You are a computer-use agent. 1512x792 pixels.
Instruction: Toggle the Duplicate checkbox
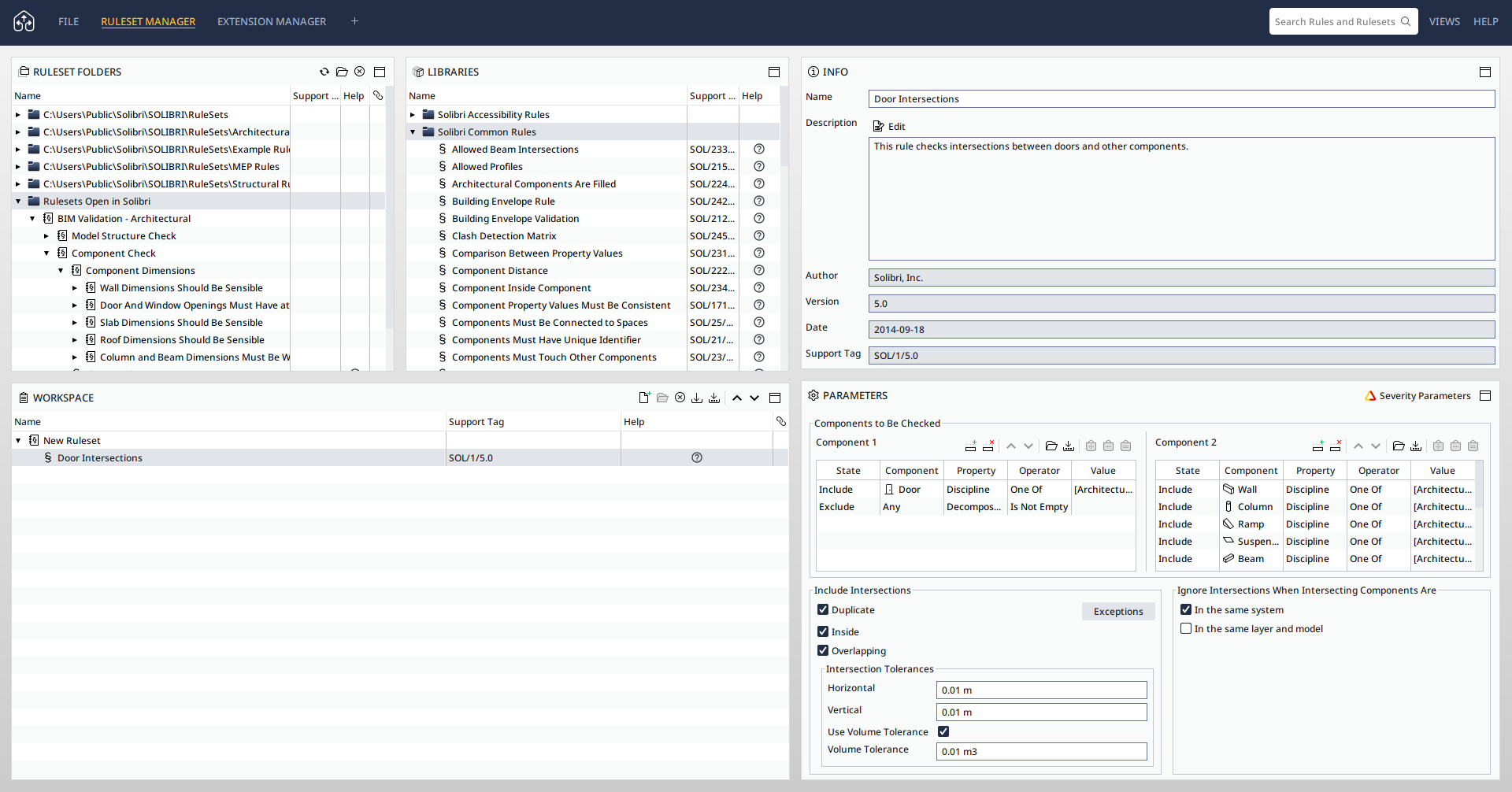tap(823, 609)
